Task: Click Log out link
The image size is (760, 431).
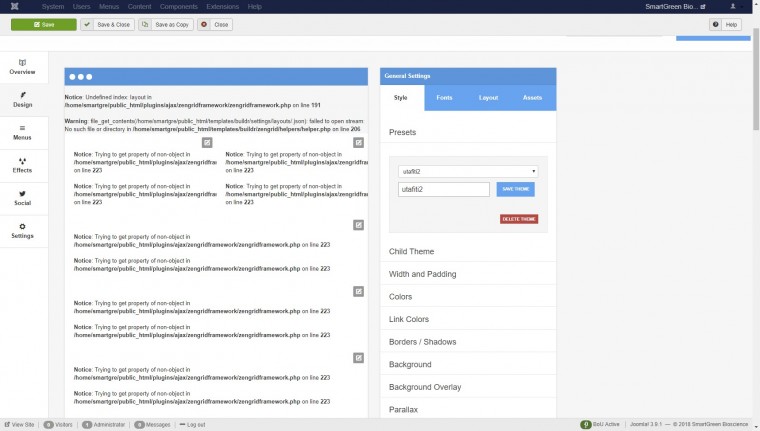Action: 192,425
